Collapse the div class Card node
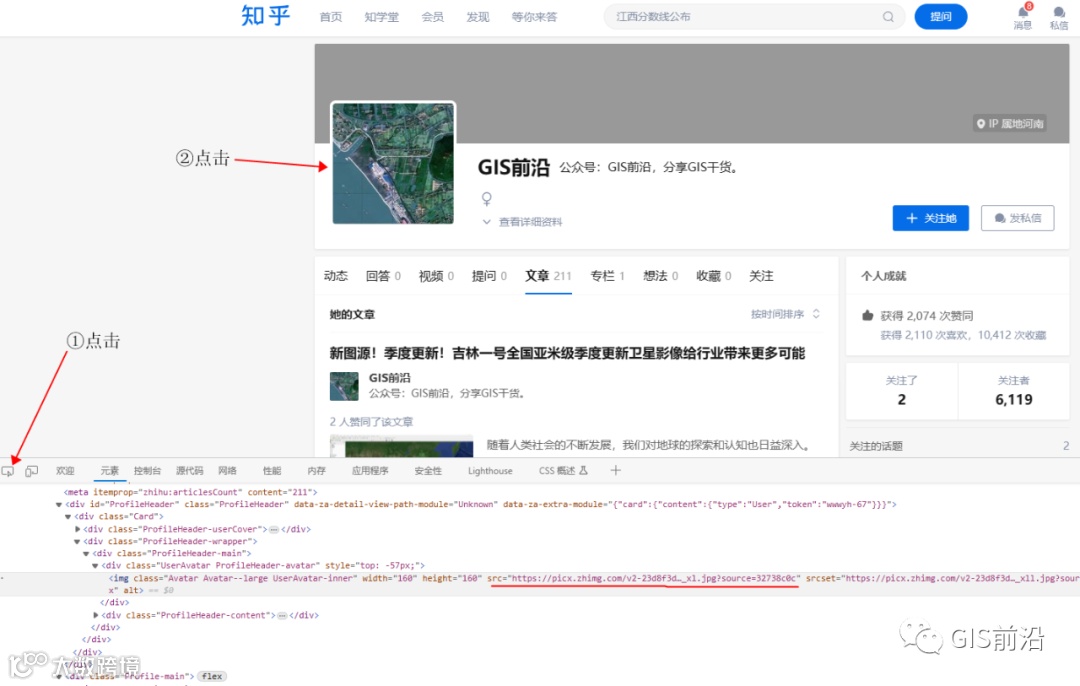 tap(68, 517)
